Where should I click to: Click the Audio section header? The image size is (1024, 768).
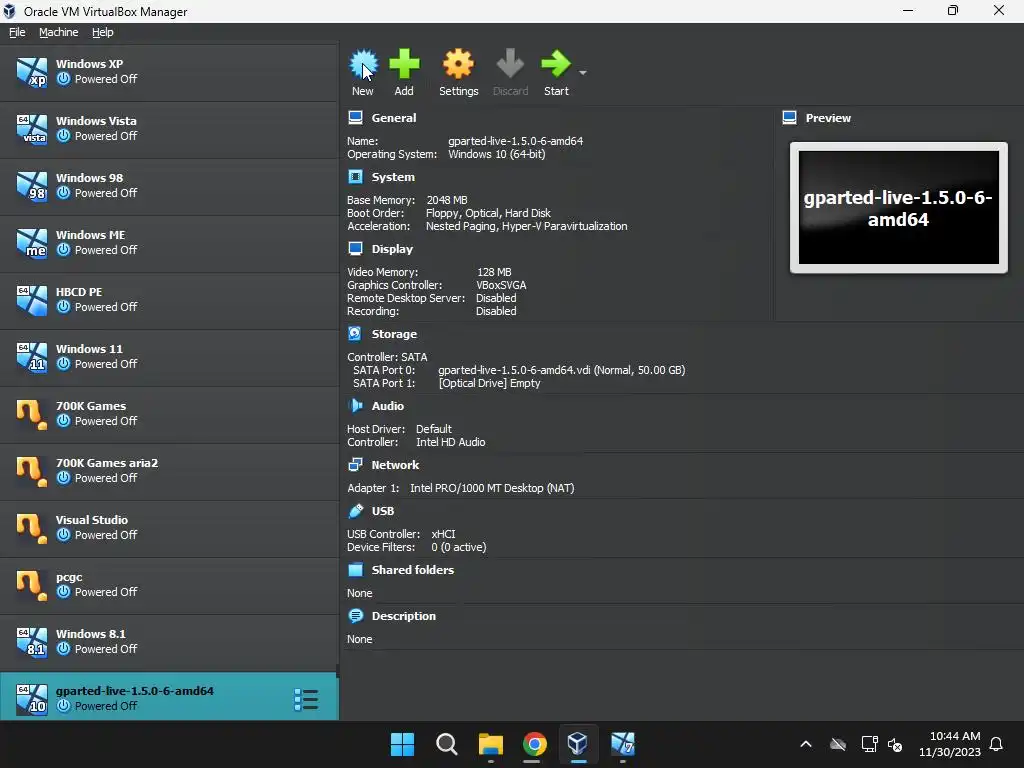pyautogui.click(x=387, y=406)
